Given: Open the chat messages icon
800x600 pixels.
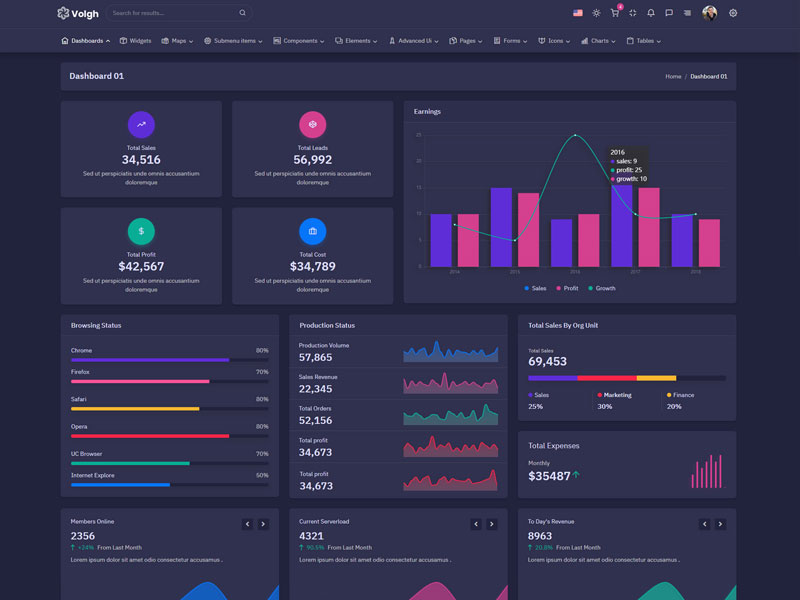Looking at the screenshot, I should coord(669,13).
